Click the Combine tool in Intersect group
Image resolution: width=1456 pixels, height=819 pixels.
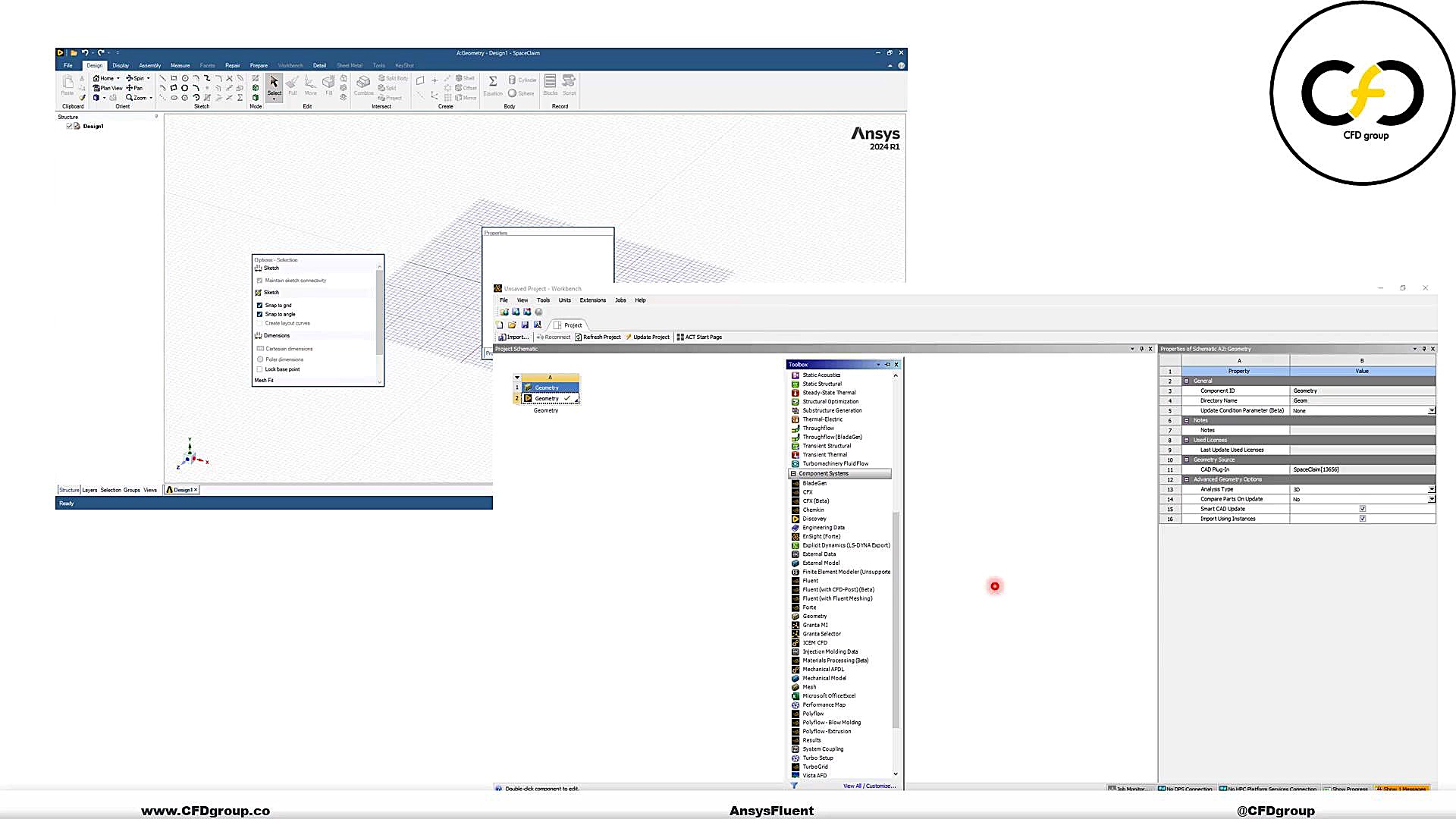364,85
